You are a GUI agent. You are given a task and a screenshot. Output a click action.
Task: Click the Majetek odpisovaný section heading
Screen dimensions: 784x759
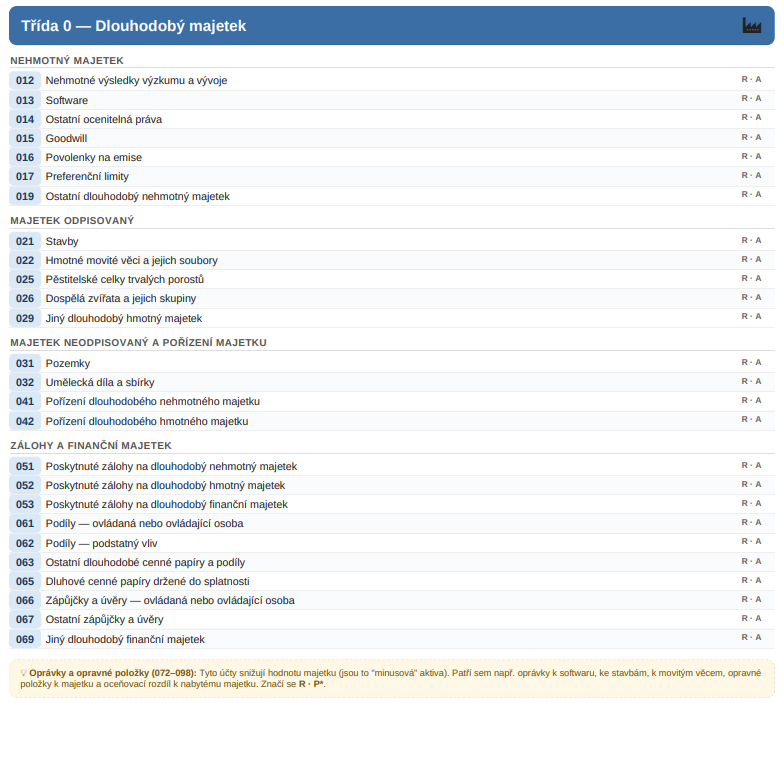[x=72, y=220]
